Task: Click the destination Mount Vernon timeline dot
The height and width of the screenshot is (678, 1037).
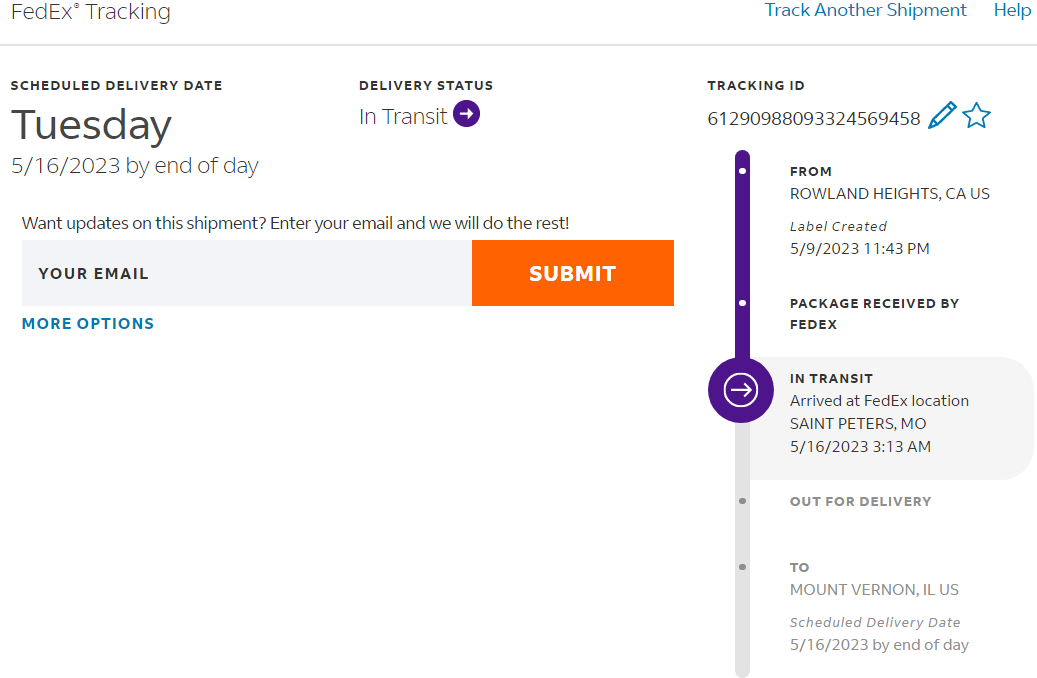Action: pyautogui.click(x=742, y=567)
